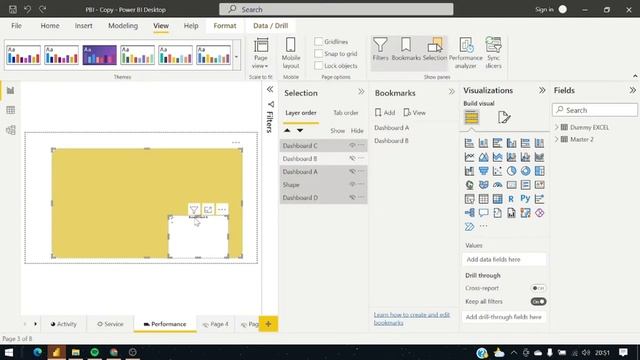Apply the purple dark theme
The height and width of the screenshot is (360, 640).
pyautogui.click(x=100, y=56)
